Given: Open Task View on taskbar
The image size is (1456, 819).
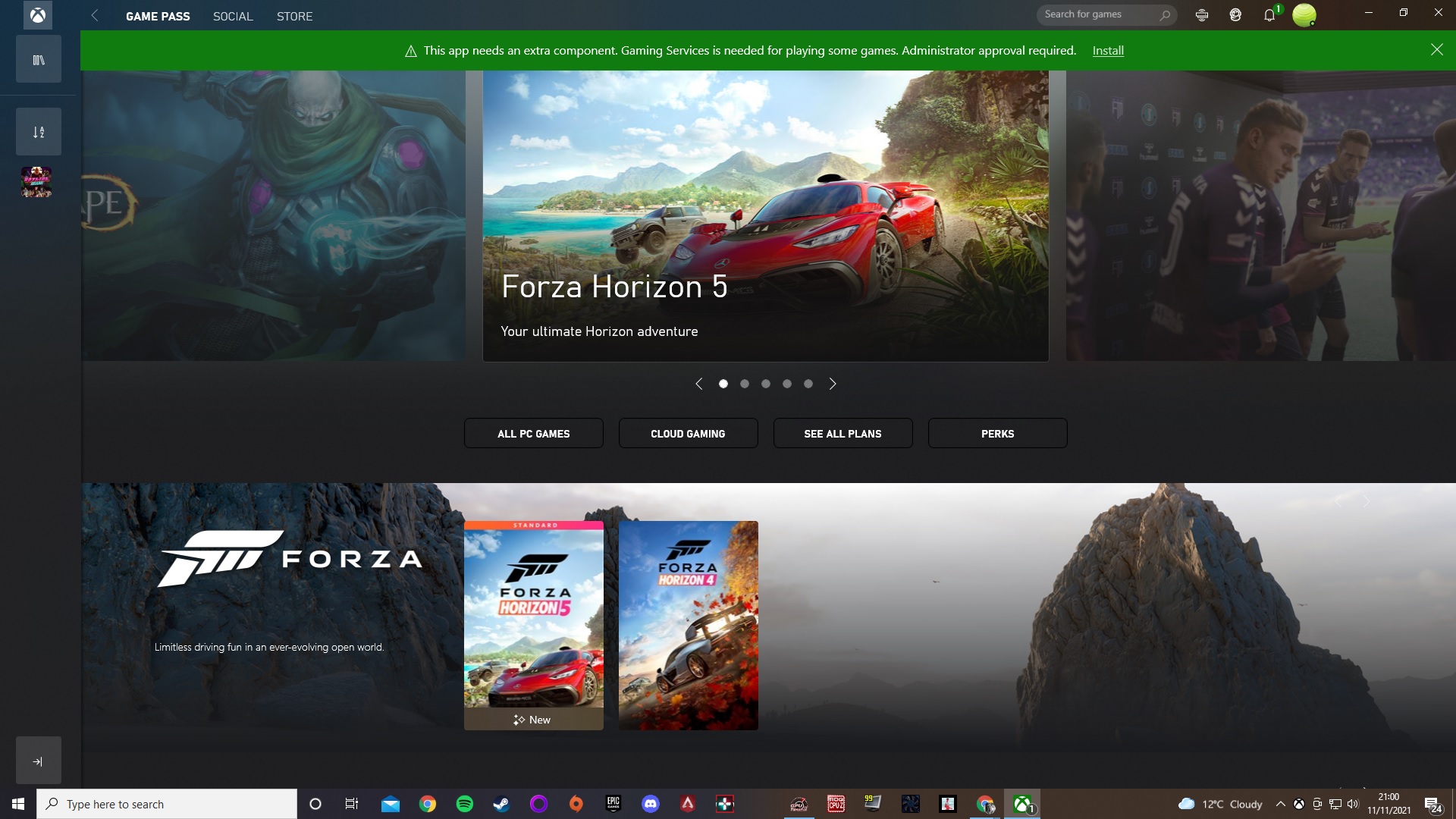Looking at the screenshot, I should (352, 804).
